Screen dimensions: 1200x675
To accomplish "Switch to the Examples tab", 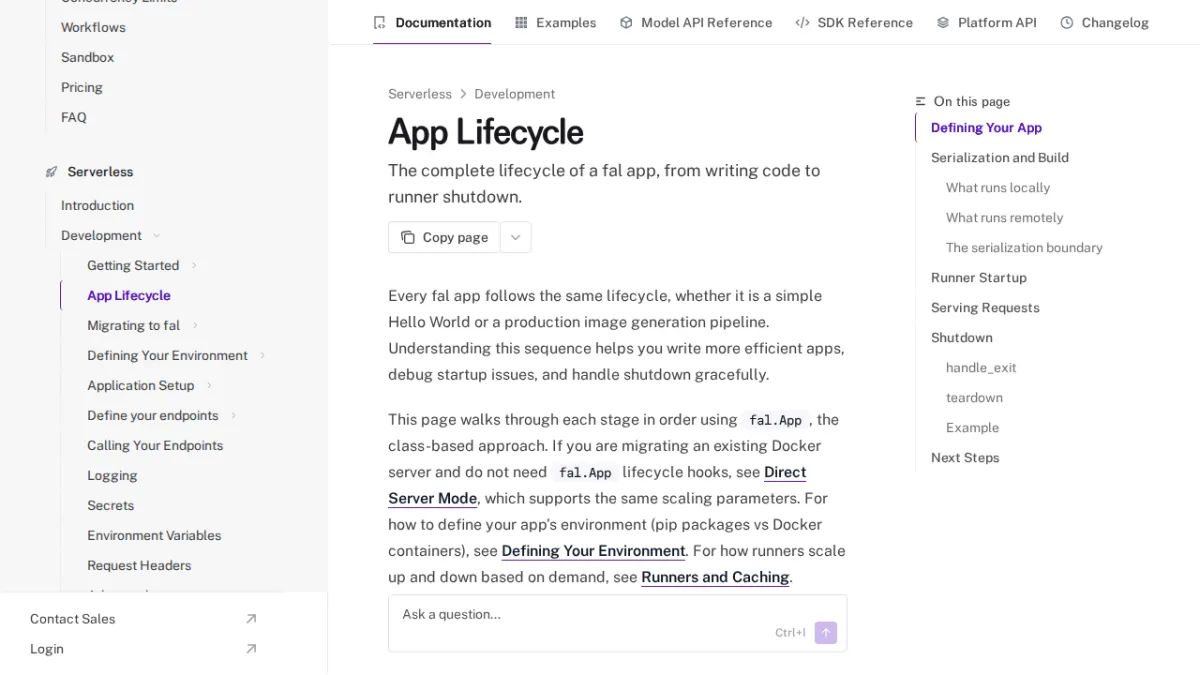I will 555,22.
